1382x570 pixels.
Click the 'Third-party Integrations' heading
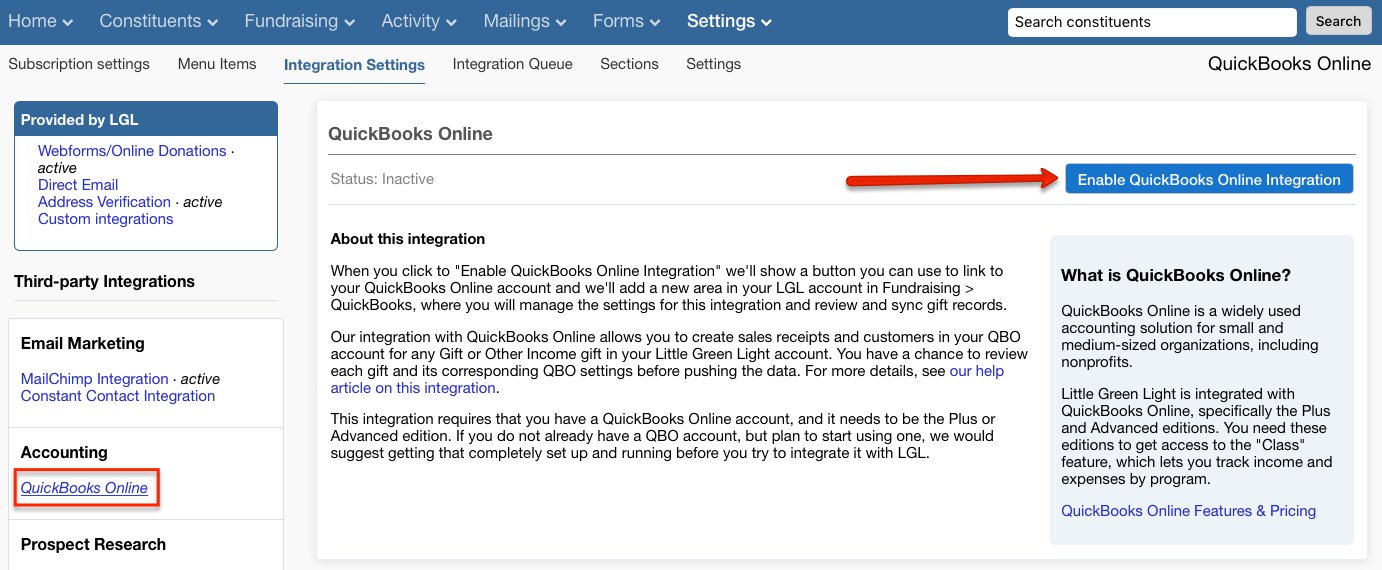[104, 282]
